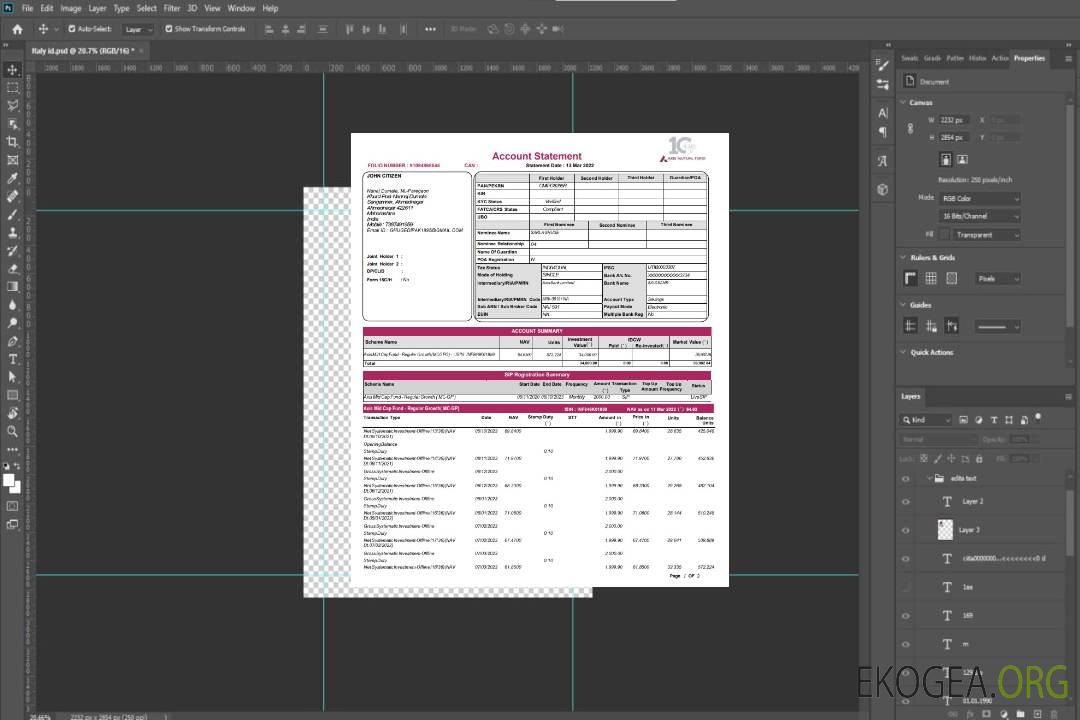Viewport: 1080px width, 720px height.
Task: Select the Brush tool
Action: tap(12, 214)
